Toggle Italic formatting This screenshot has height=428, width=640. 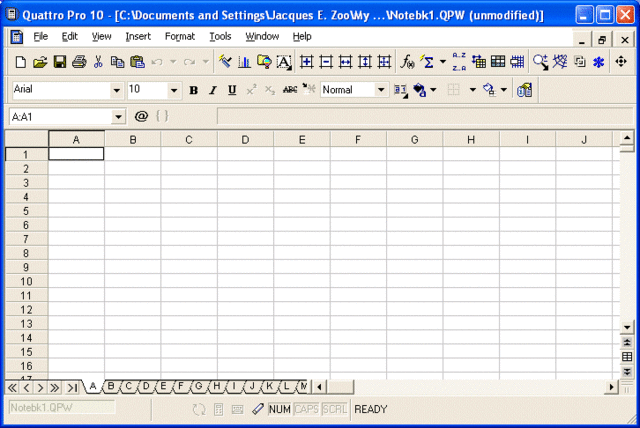coord(213,90)
